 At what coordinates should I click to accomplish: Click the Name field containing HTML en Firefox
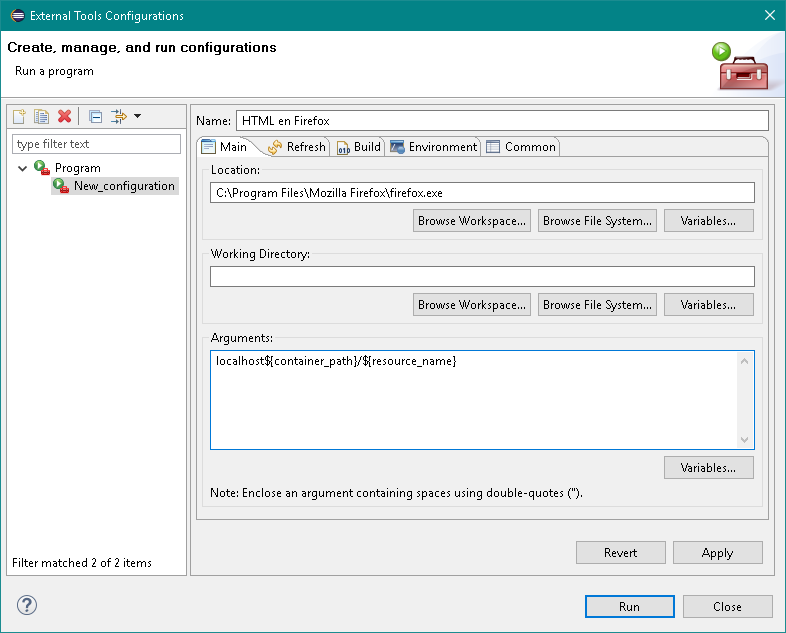coord(502,121)
